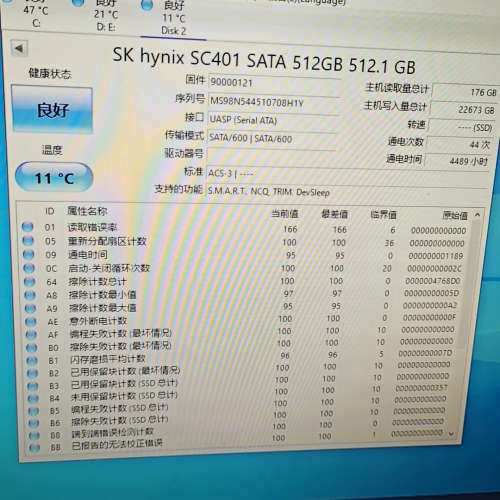Viewport: 500px width, 500px height.
Task: Click the 11 °C temperature button
Action: tap(54, 178)
